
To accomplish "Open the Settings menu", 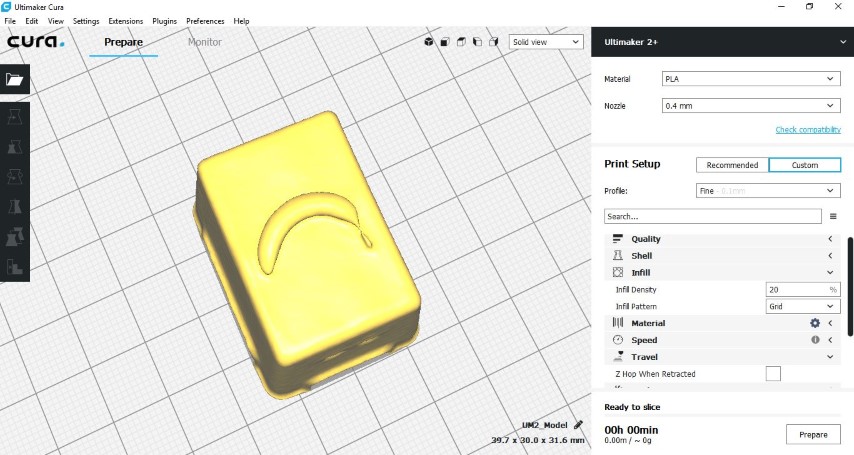I will 86,21.
